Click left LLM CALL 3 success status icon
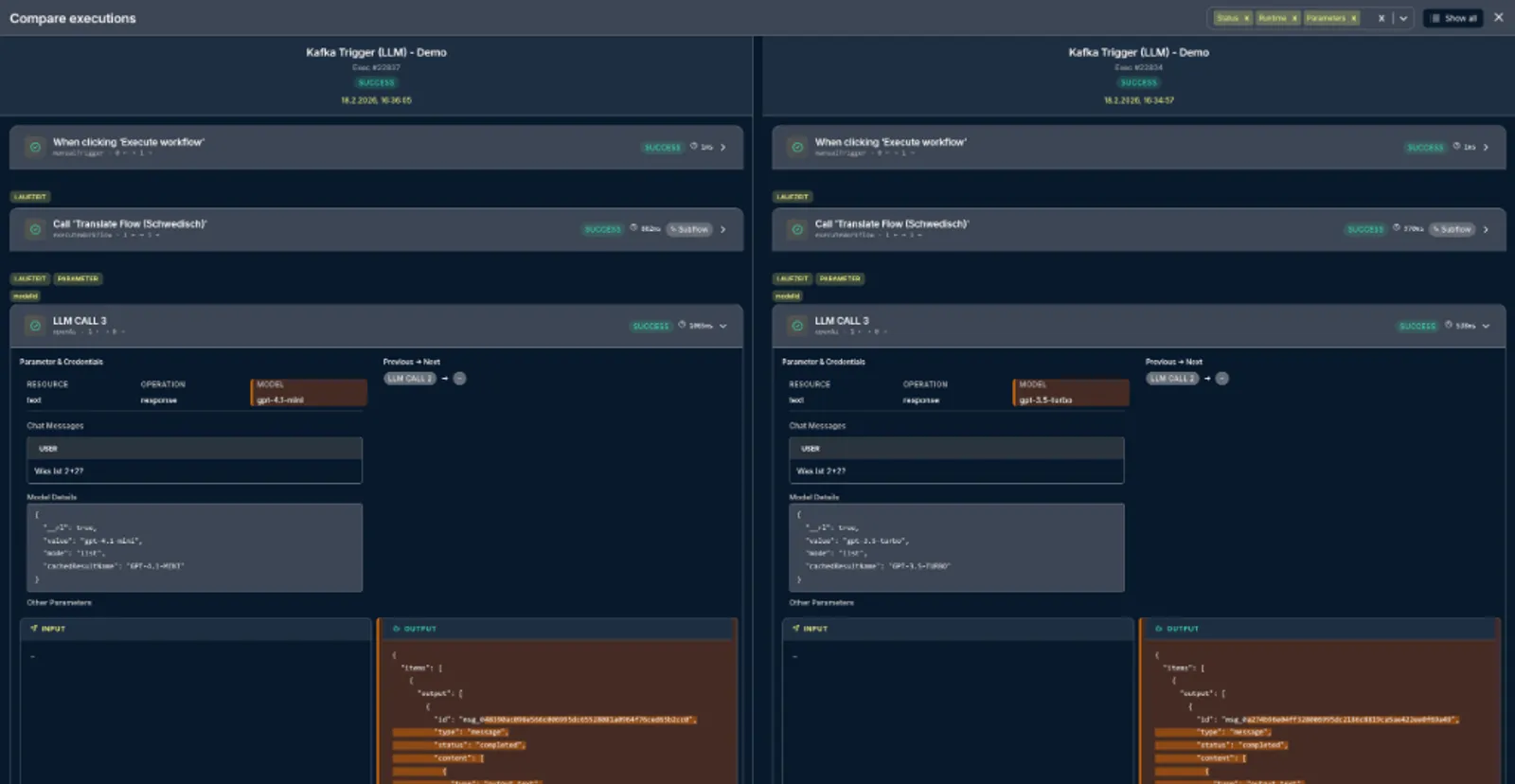Screen dimensions: 1515x784 coord(35,326)
